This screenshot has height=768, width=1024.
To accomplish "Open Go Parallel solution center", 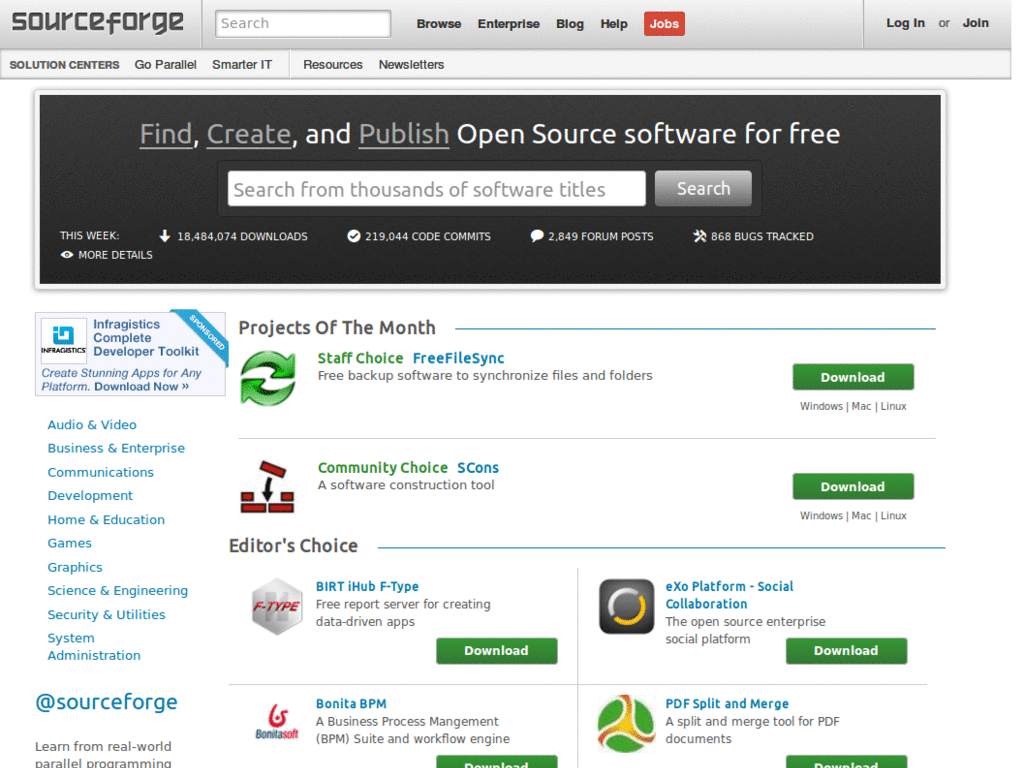I will click(x=165, y=65).
